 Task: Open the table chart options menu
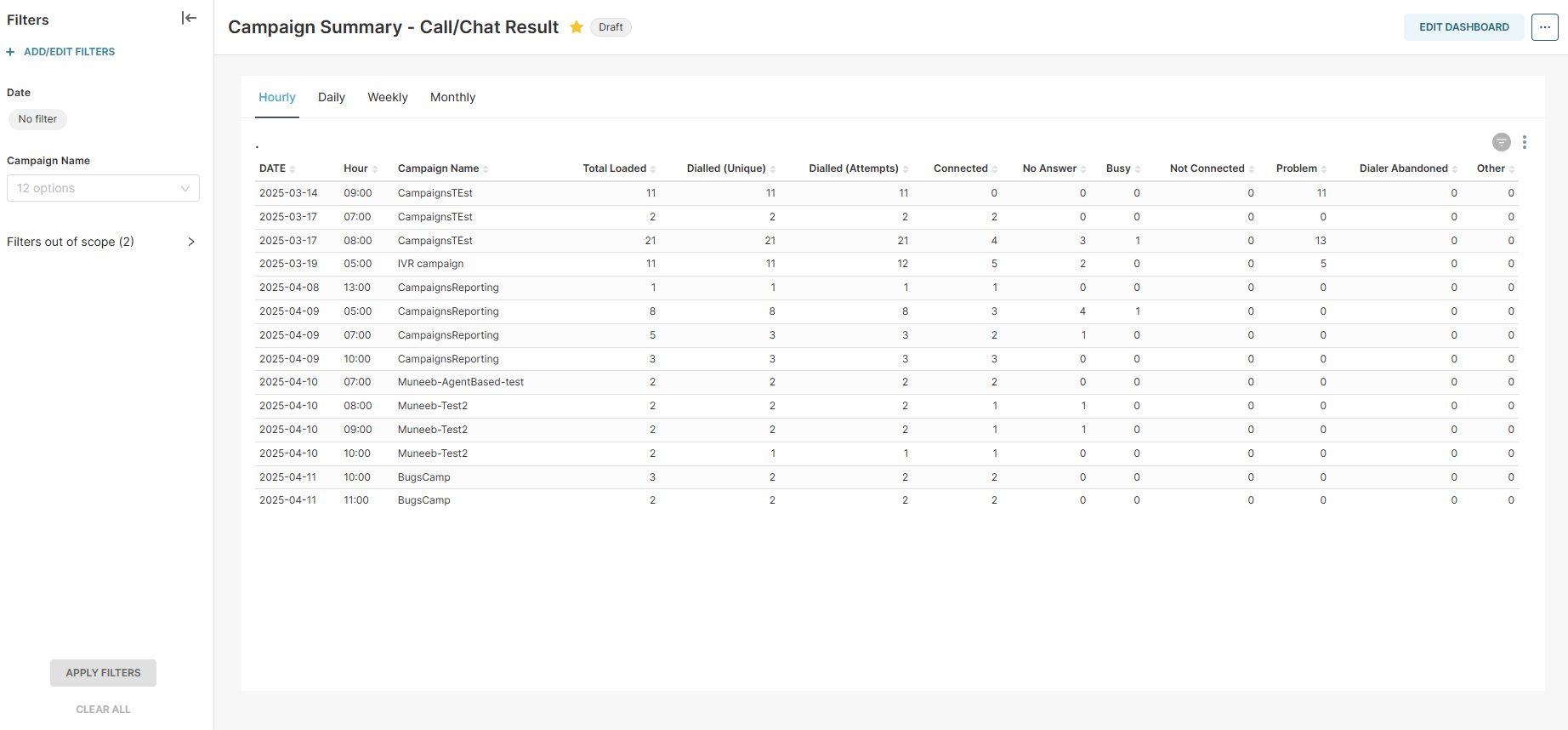(1525, 142)
